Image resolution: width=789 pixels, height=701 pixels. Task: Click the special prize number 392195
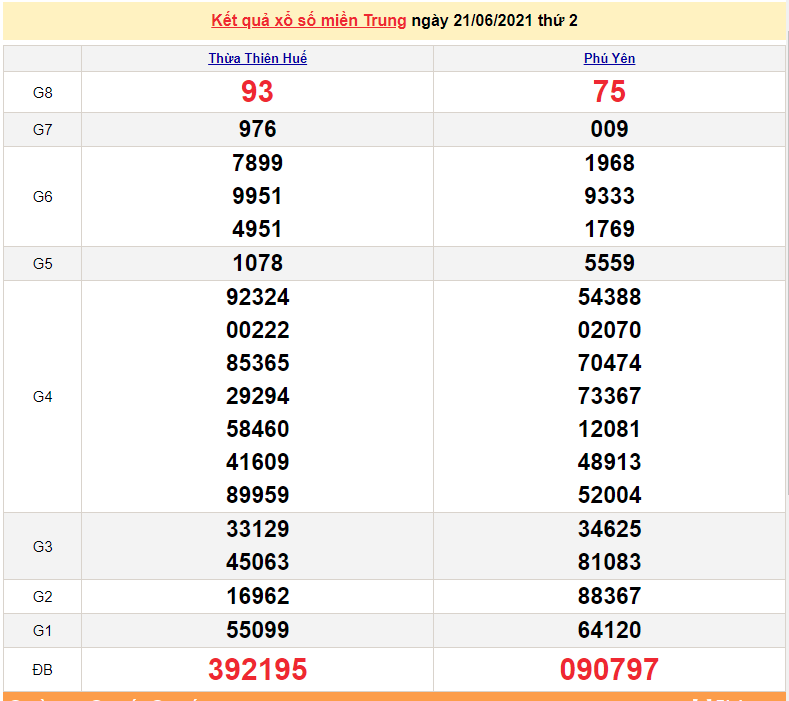point(257,669)
